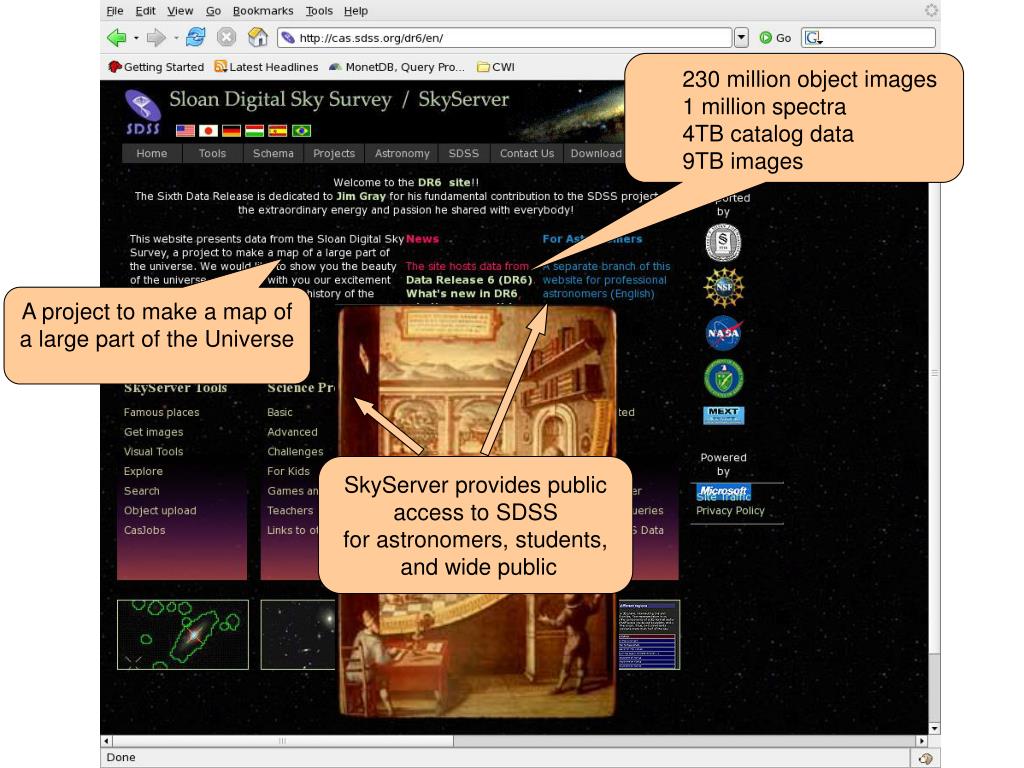
Task: Click the Forward arrow button
Action: click(x=155, y=38)
